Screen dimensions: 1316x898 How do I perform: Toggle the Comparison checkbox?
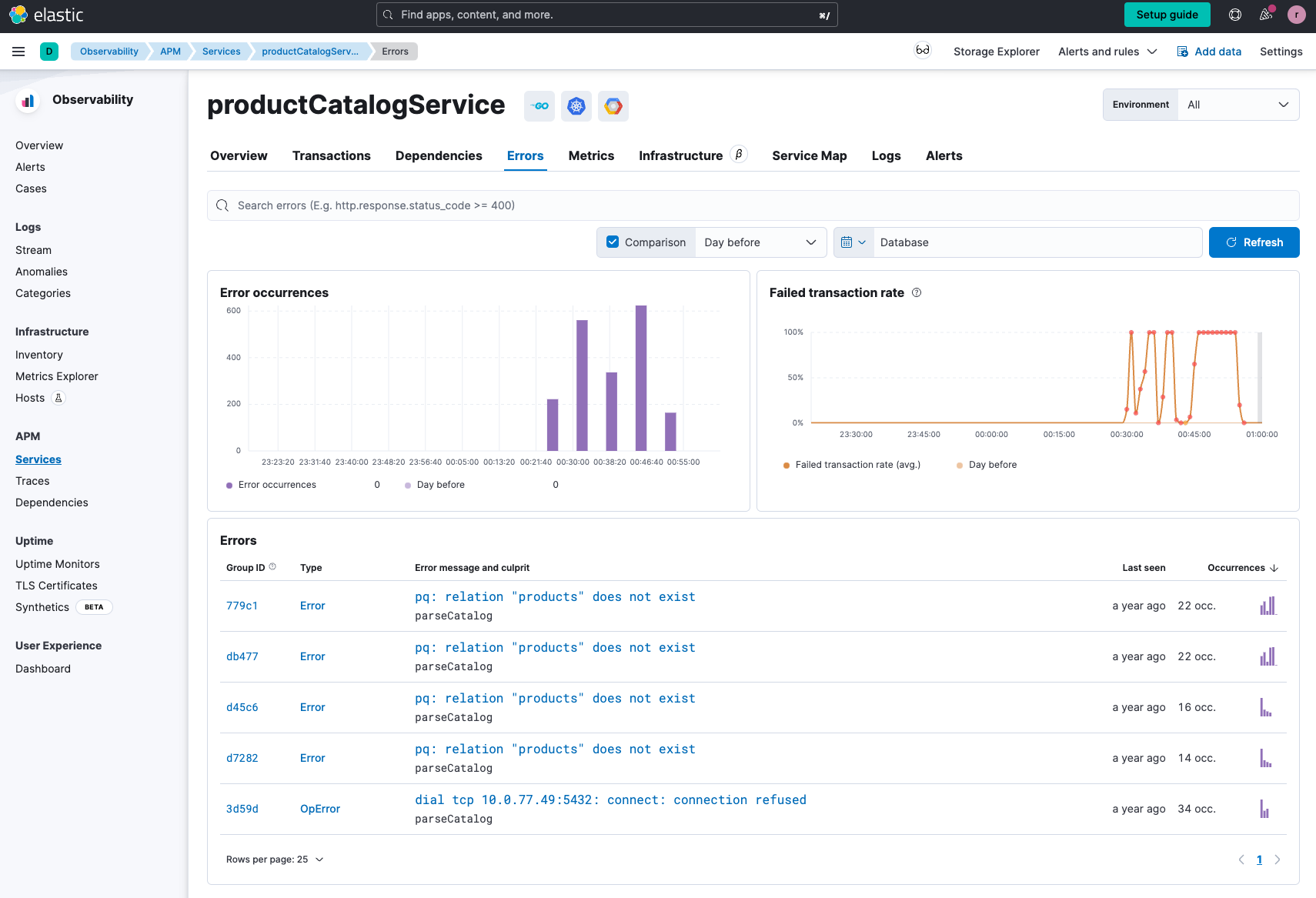tap(613, 242)
